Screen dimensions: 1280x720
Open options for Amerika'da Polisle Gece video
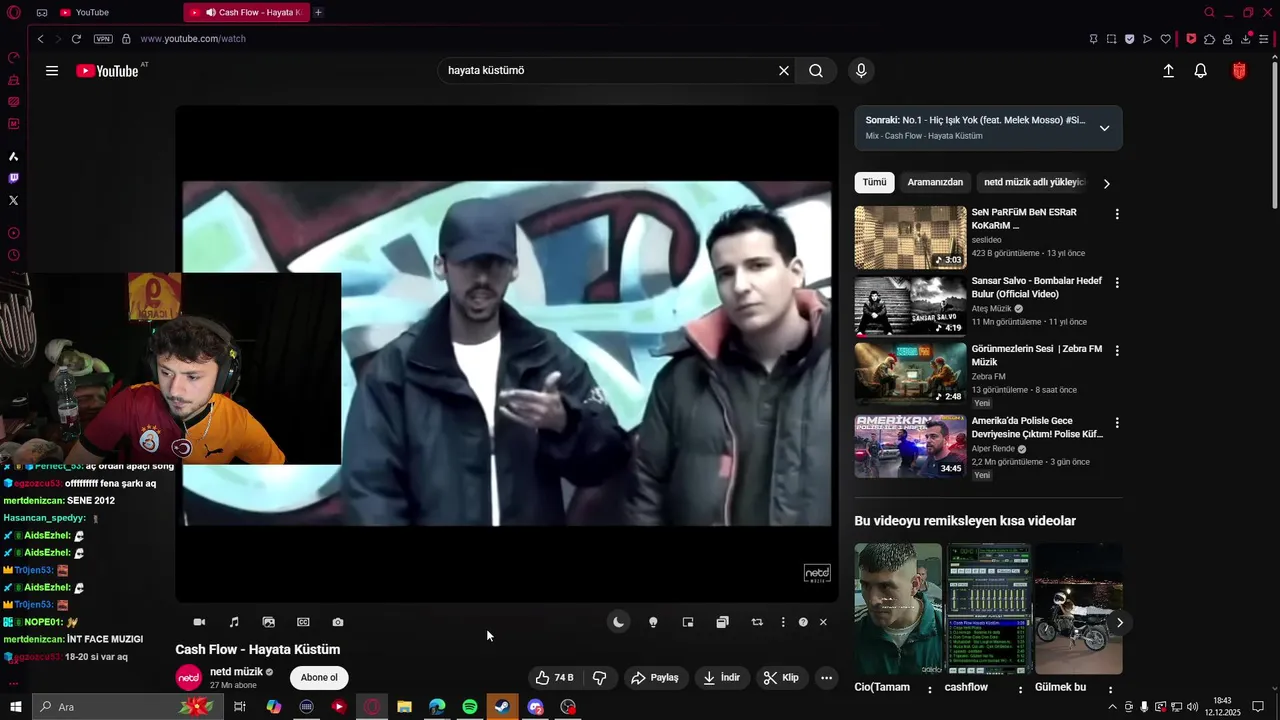click(1117, 423)
